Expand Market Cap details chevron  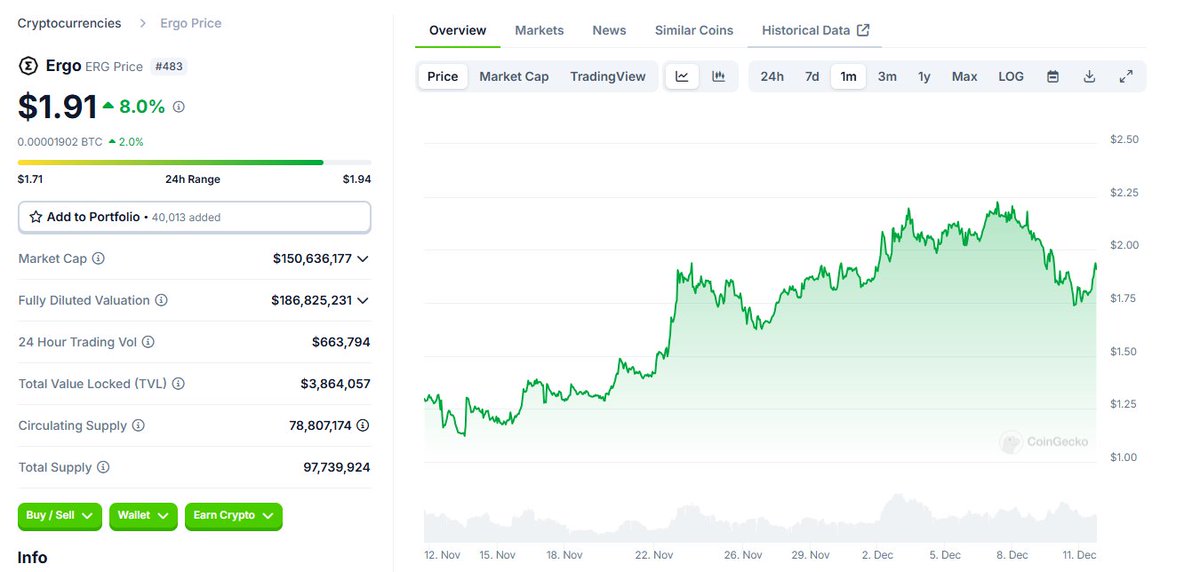click(363, 259)
